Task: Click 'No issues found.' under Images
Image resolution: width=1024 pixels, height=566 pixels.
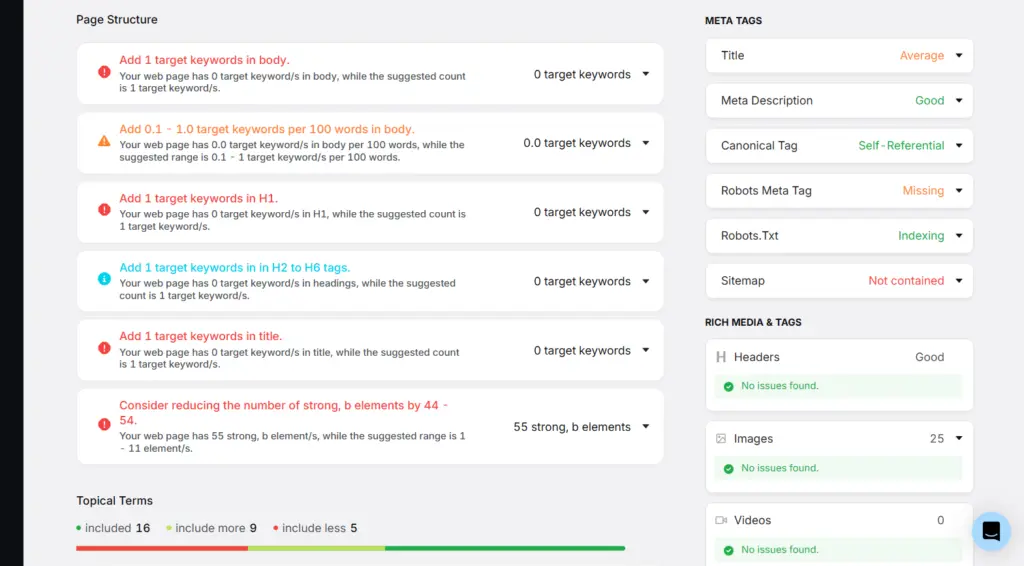Action: click(779, 468)
